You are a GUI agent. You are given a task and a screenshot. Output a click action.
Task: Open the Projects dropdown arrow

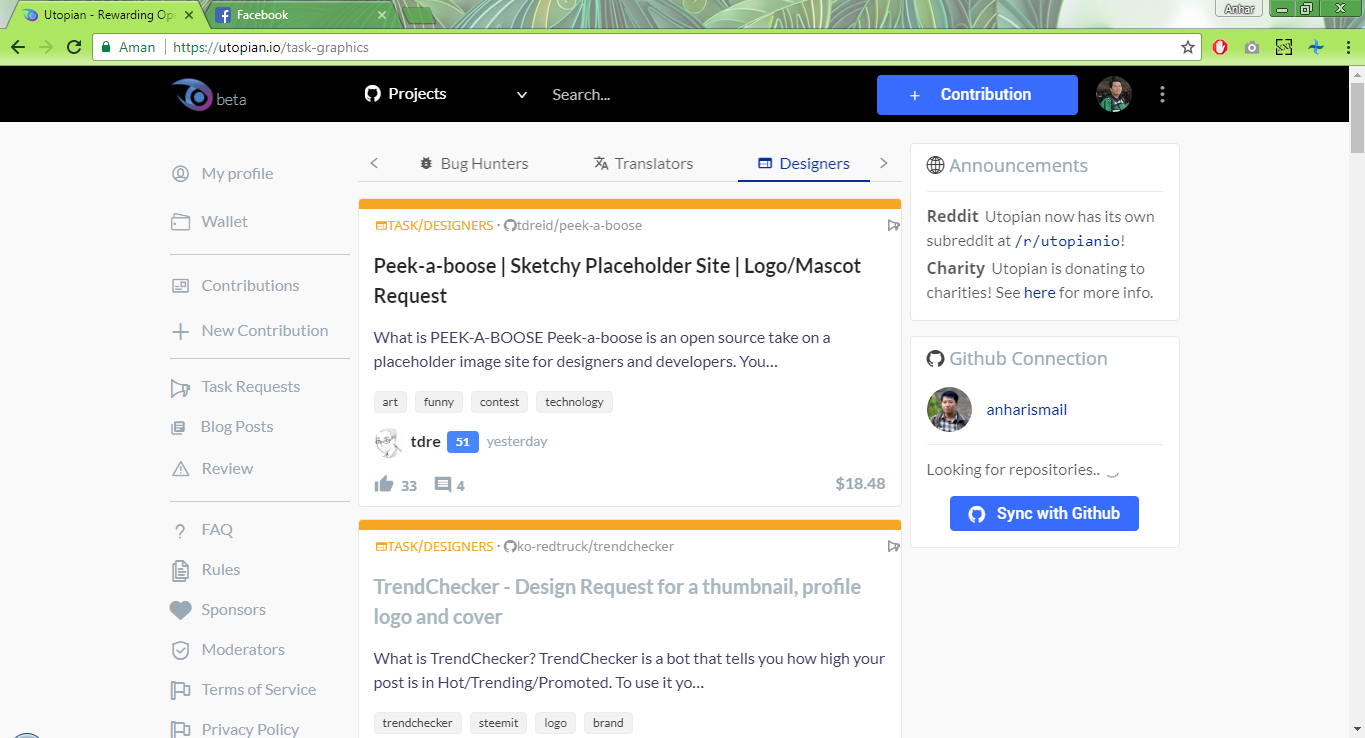tap(521, 95)
